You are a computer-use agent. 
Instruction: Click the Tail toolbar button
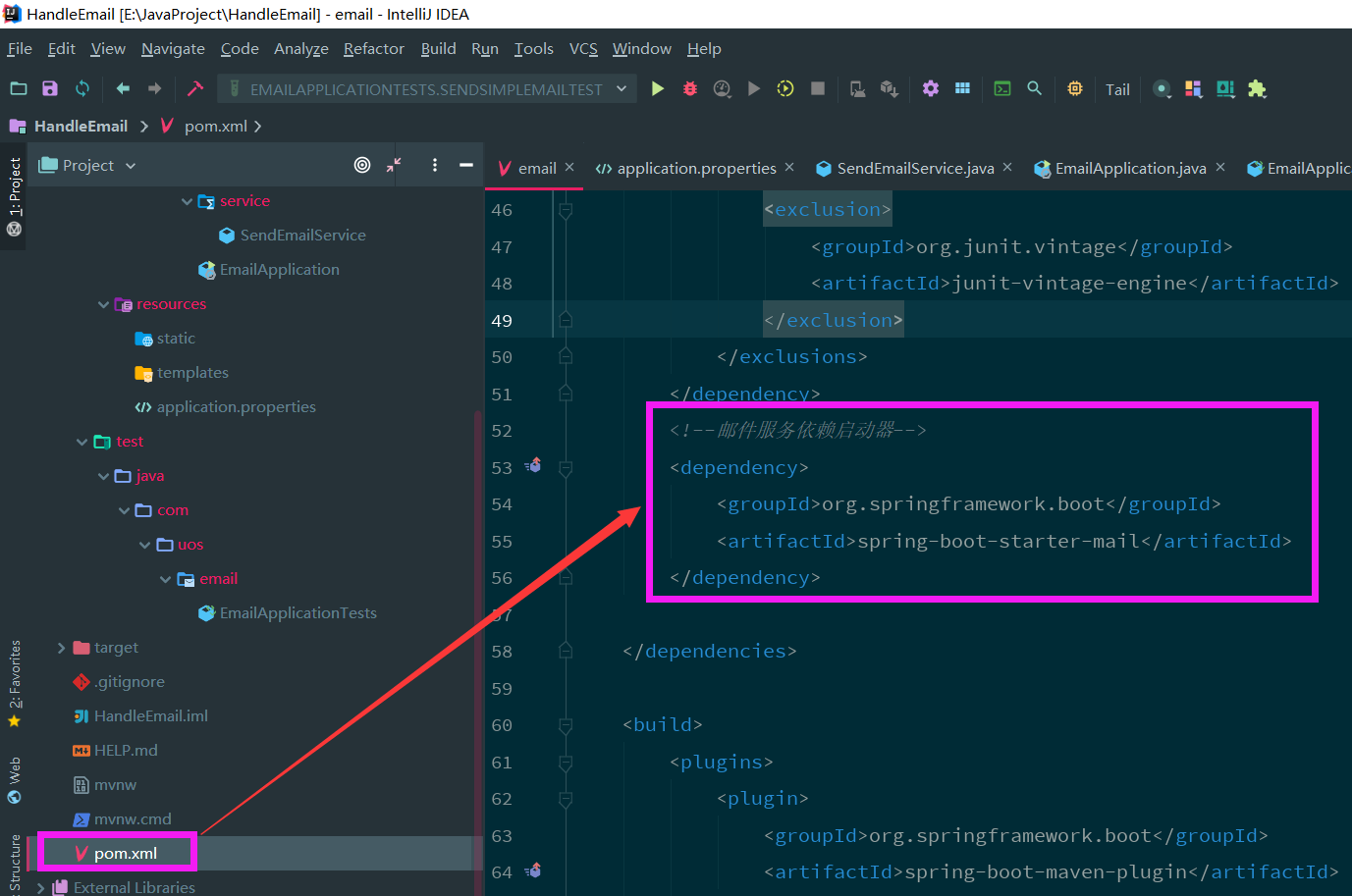click(x=1117, y=89)
